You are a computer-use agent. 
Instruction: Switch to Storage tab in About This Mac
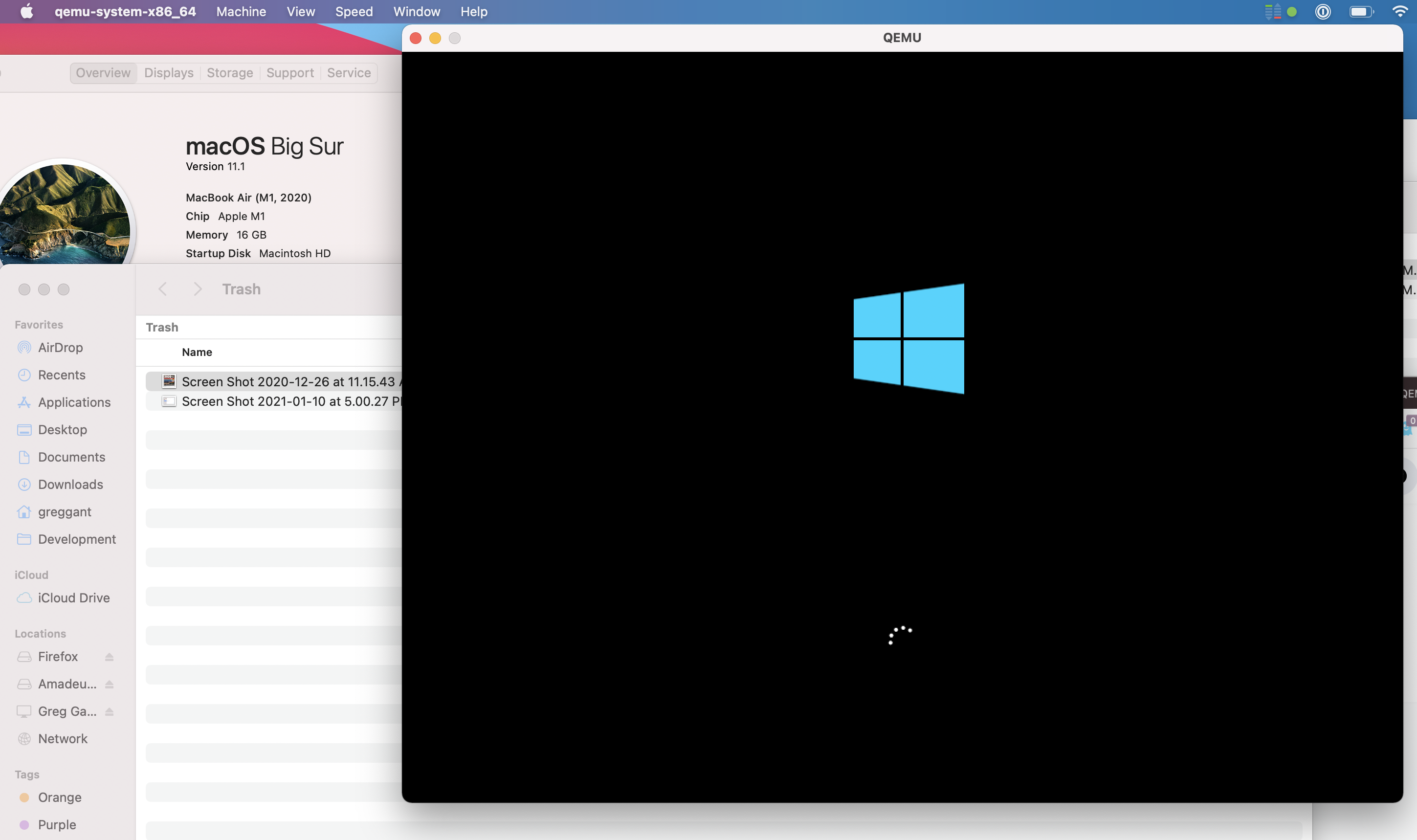click(230, 73)
